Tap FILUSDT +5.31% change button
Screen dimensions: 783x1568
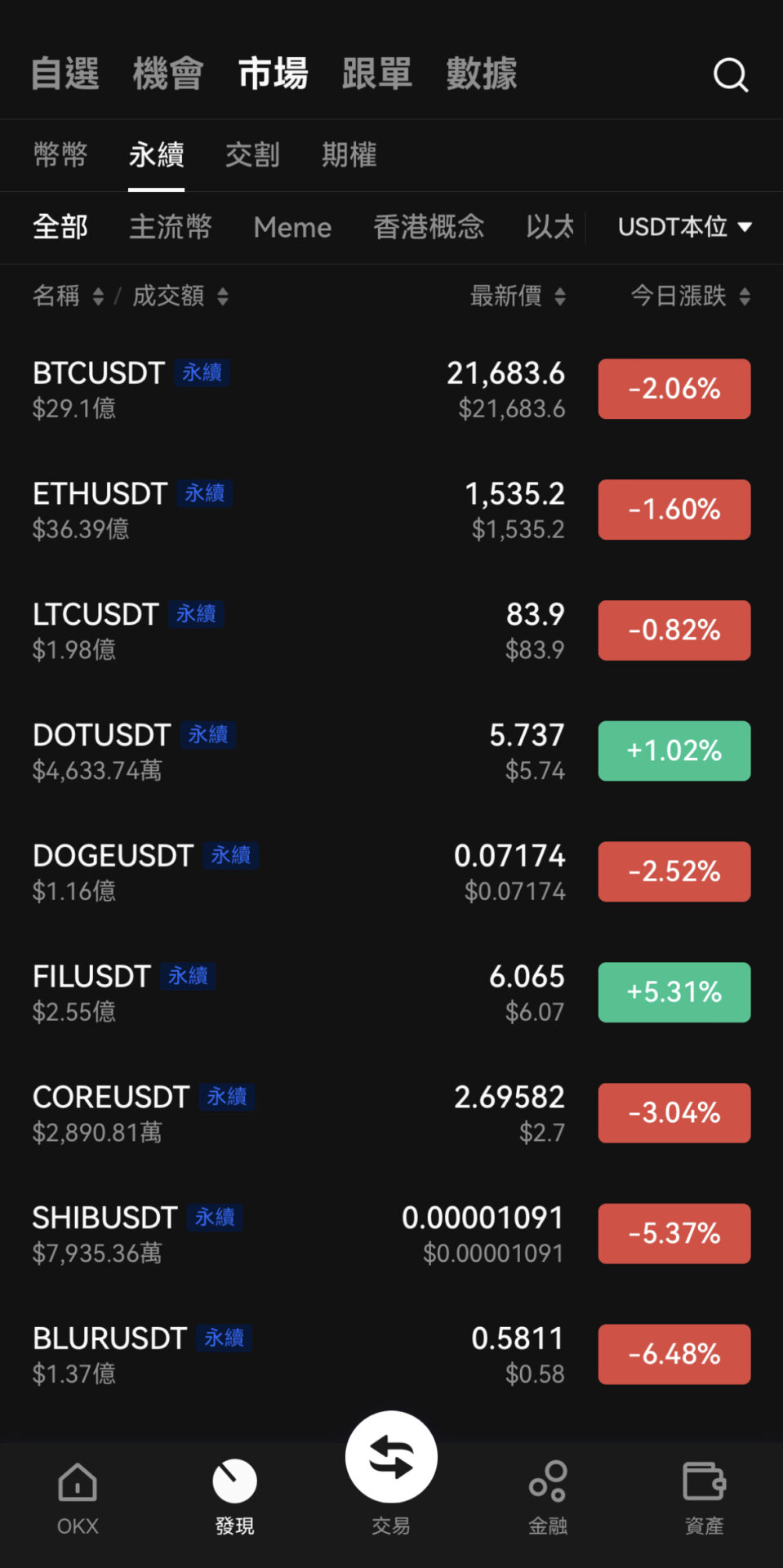click(x=674, y=992)
